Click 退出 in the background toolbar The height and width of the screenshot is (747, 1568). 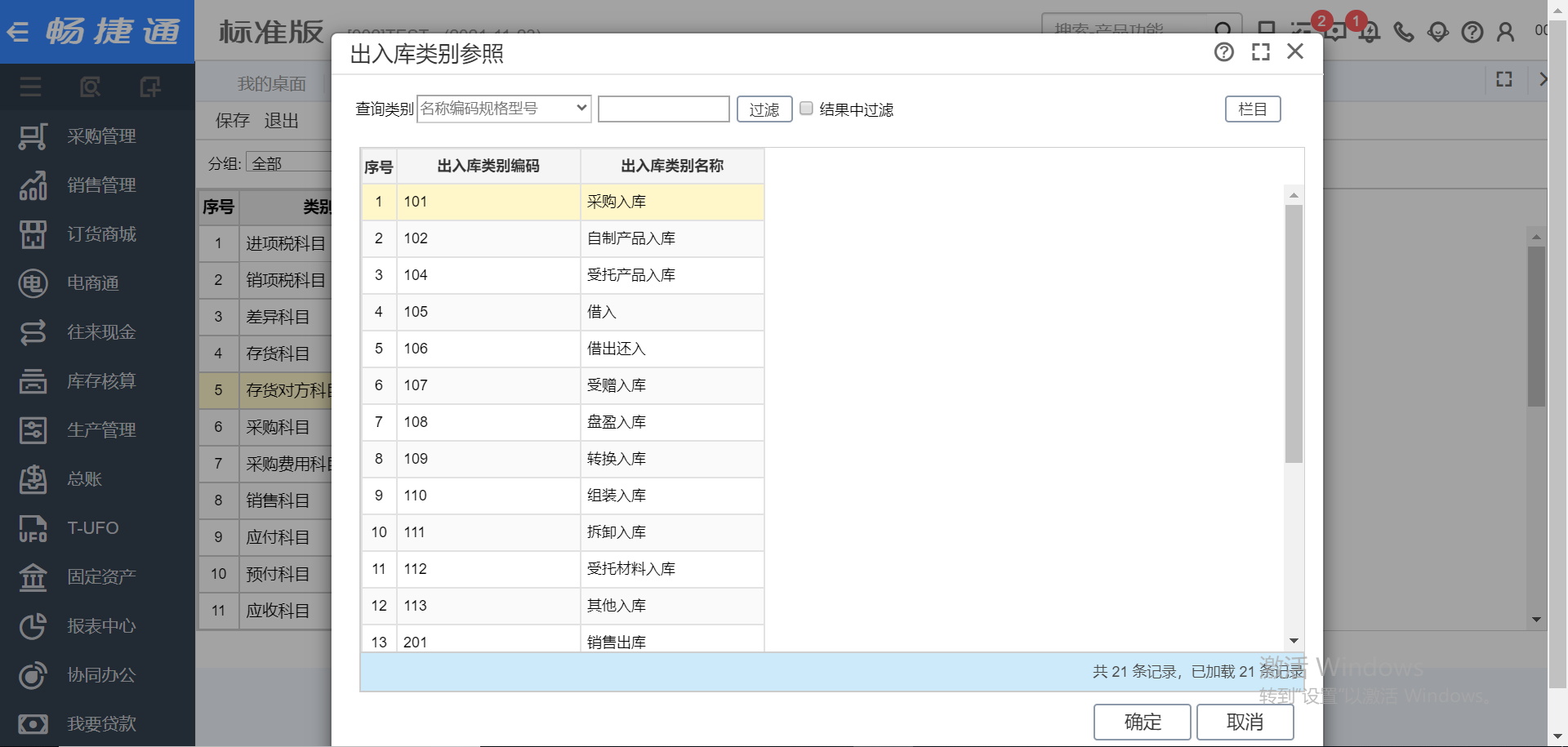tap(282, 121)
